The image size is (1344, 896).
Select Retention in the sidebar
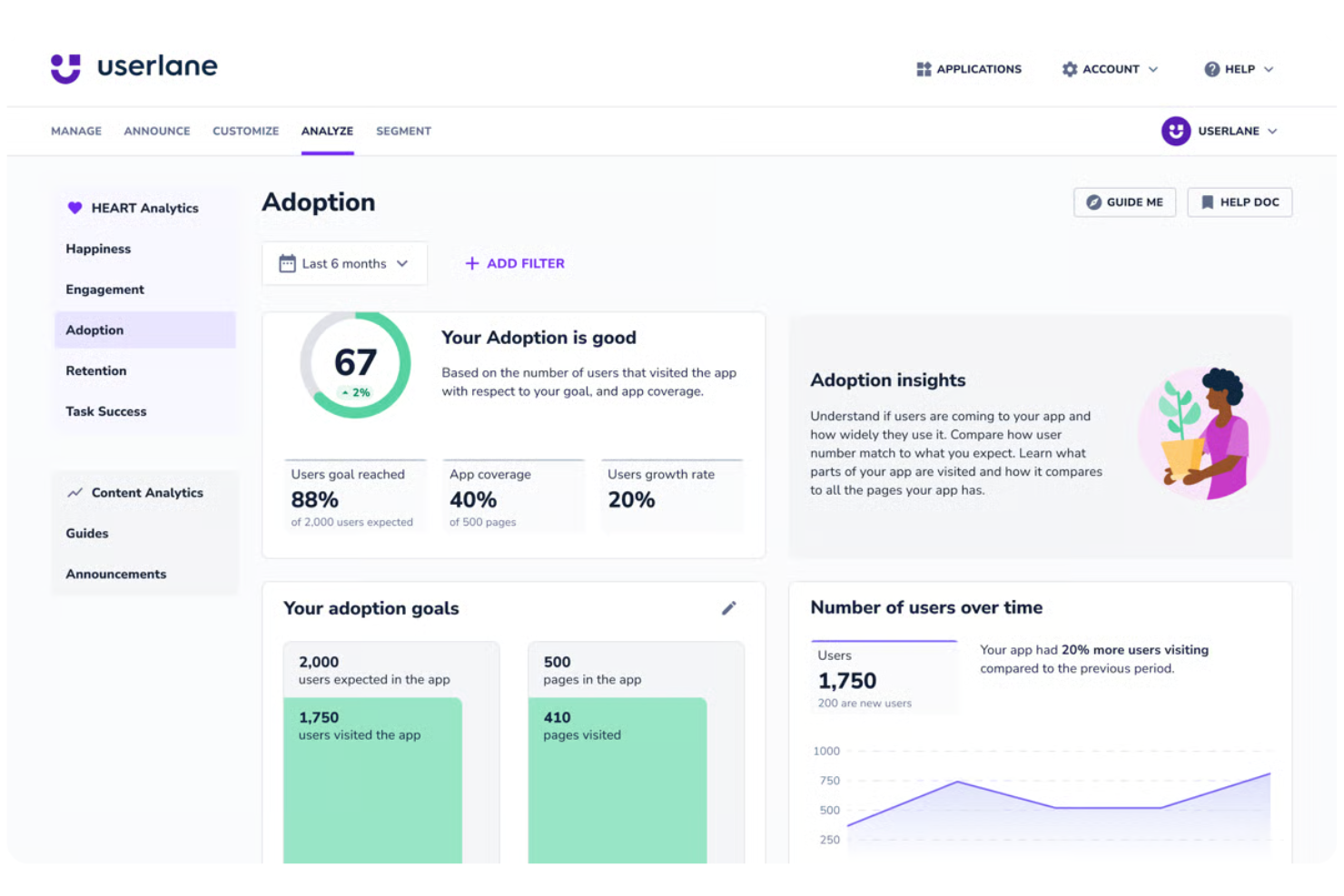[95, 370]
